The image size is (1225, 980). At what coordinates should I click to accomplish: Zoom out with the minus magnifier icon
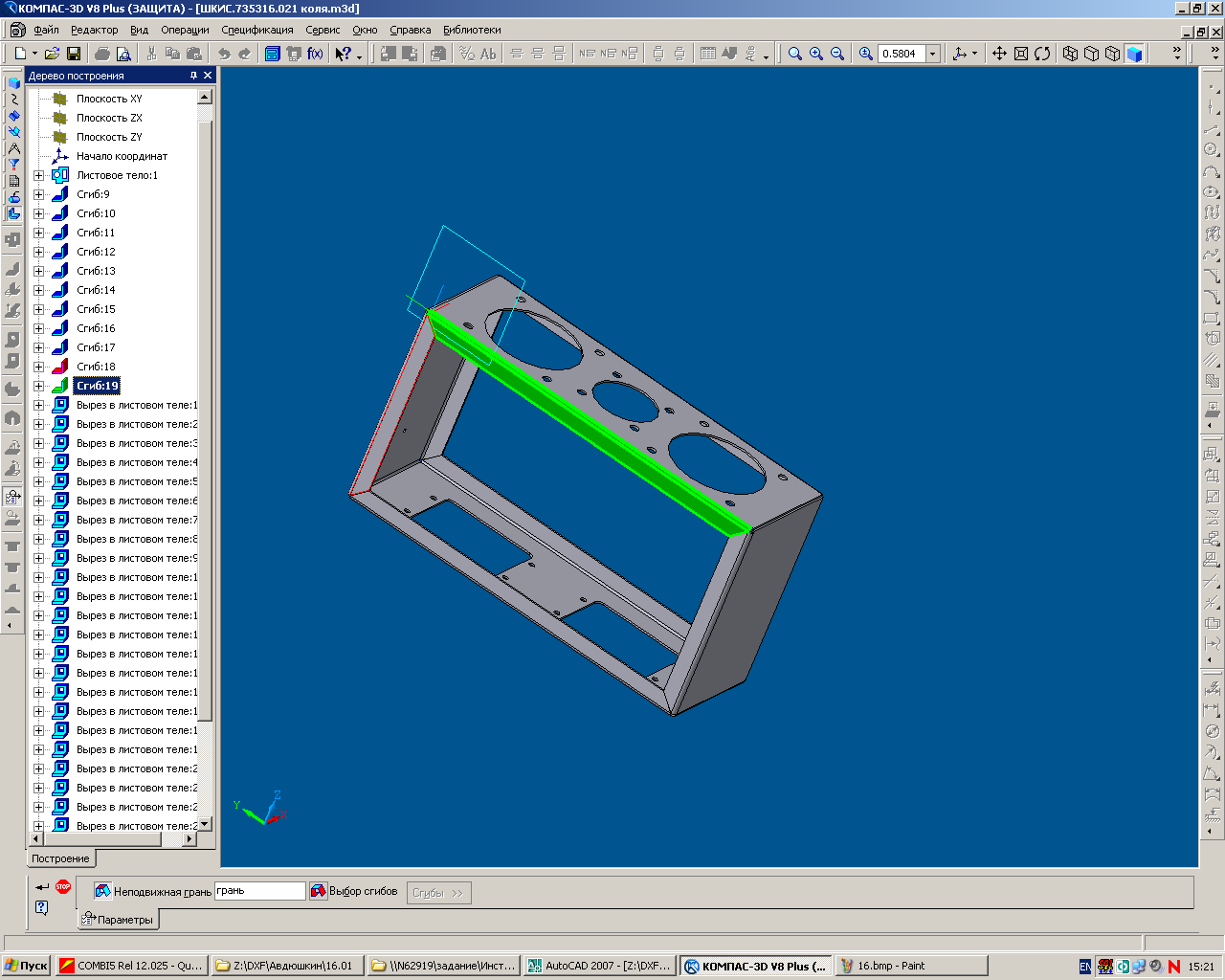pyautogui.click(x=837, y=54)
